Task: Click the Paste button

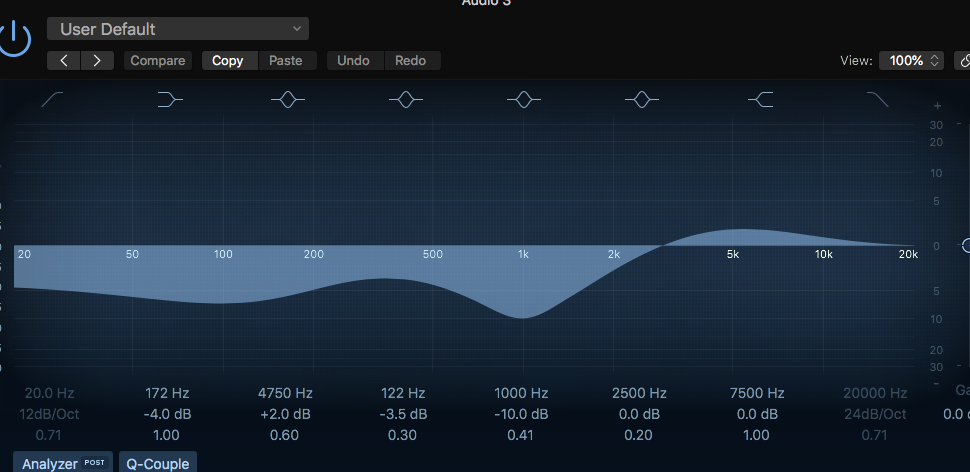Action: click(x=285, y=61)
